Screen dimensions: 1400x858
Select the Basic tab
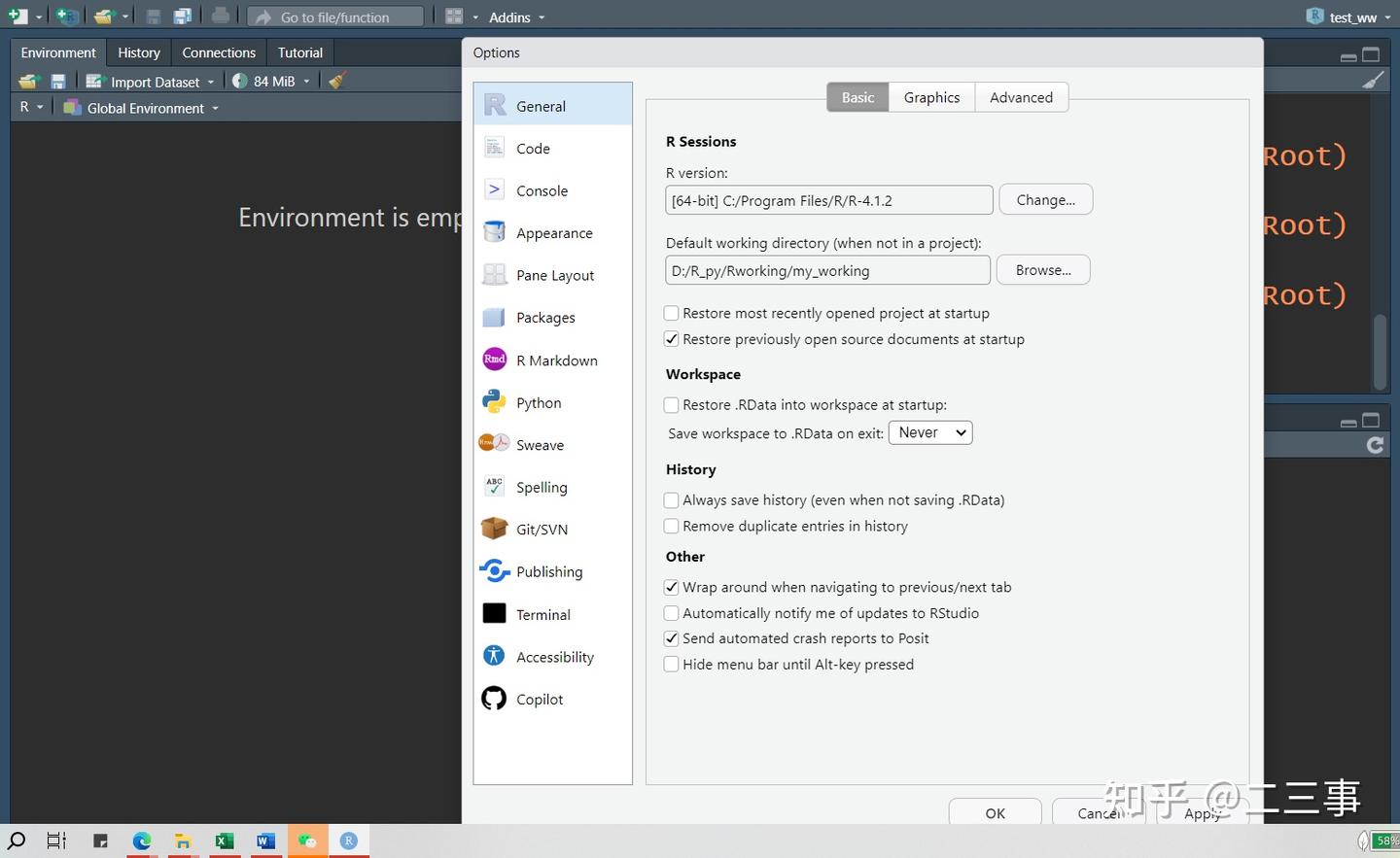point(857,97)
